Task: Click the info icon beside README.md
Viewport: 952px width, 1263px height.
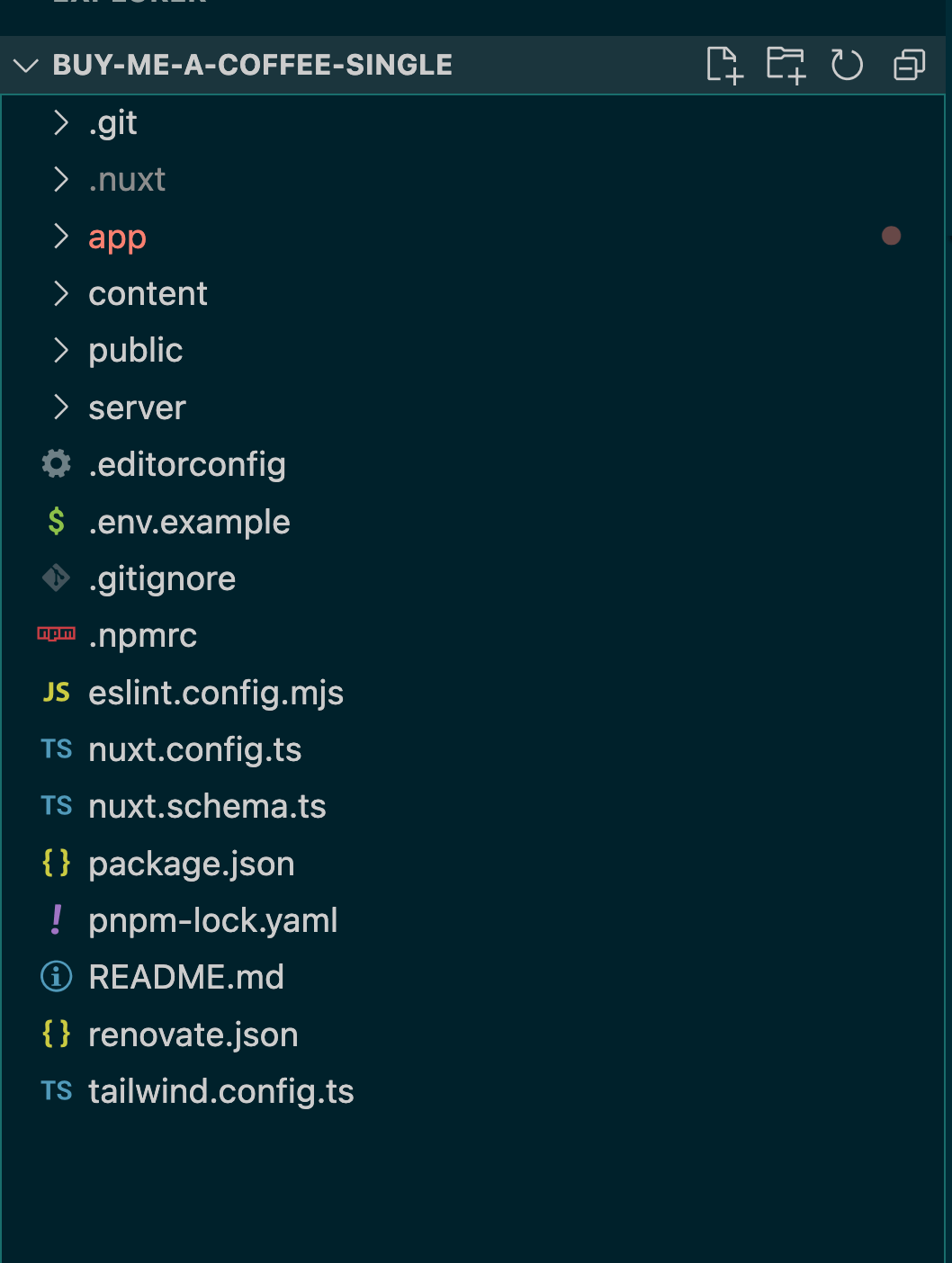Action: [56, 976]
